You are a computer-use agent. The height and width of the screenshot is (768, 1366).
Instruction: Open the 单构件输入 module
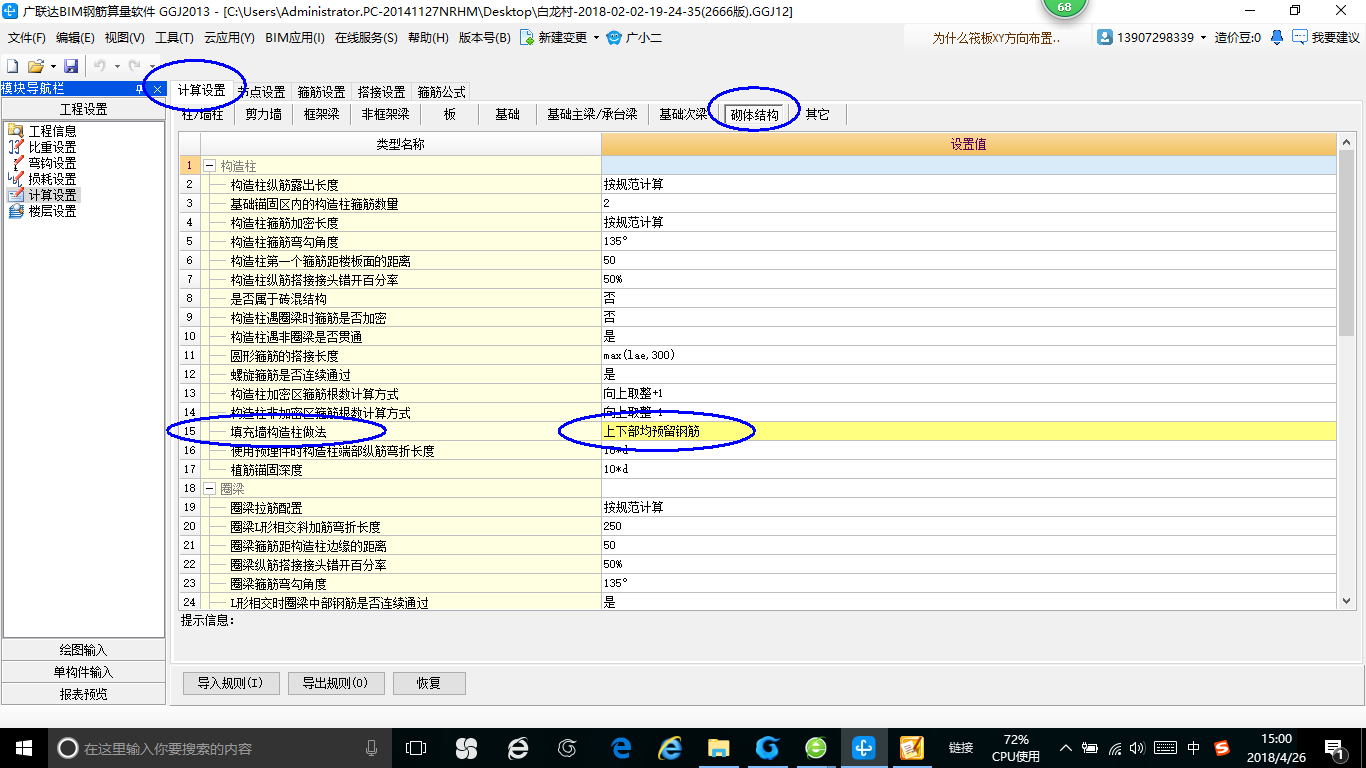point(83,672)
